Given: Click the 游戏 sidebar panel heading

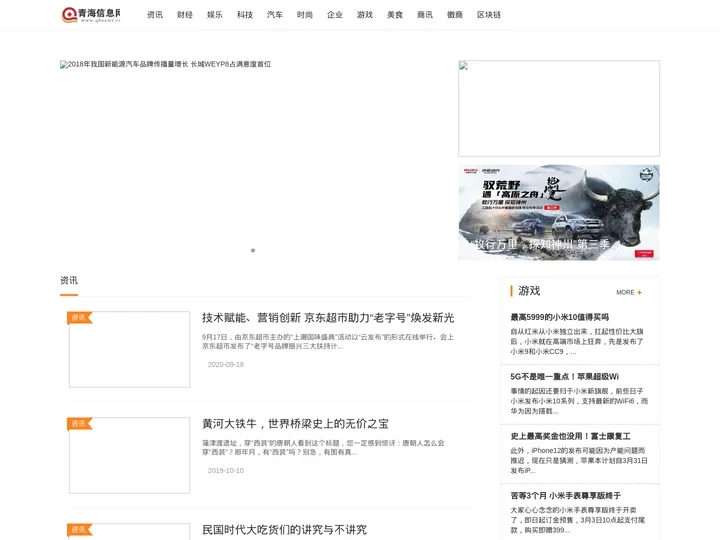Looking at the screenshot, I should pos(529,291).
